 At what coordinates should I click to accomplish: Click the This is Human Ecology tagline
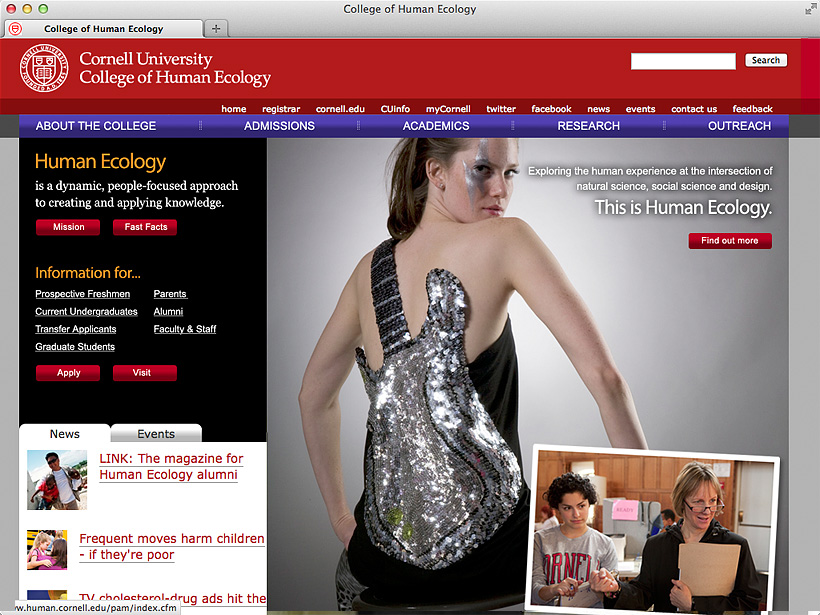click(x=683, y=208)
